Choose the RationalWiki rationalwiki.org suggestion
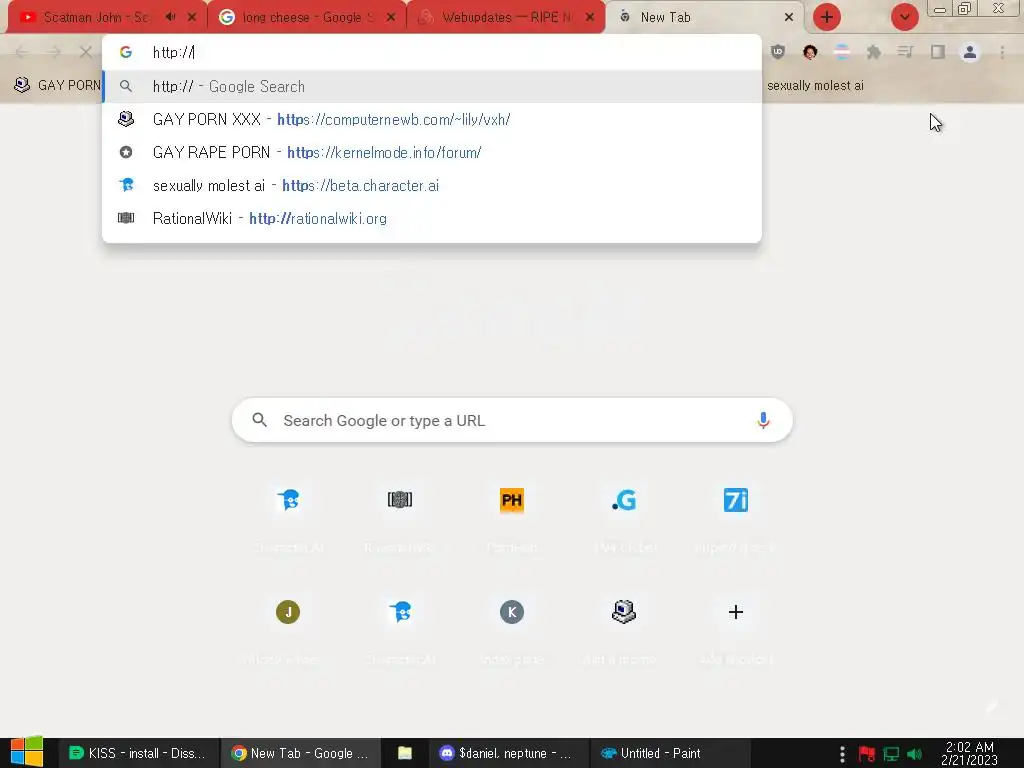Image resolution: width=1024 pixels, height=768 pixels. (432, 218)
